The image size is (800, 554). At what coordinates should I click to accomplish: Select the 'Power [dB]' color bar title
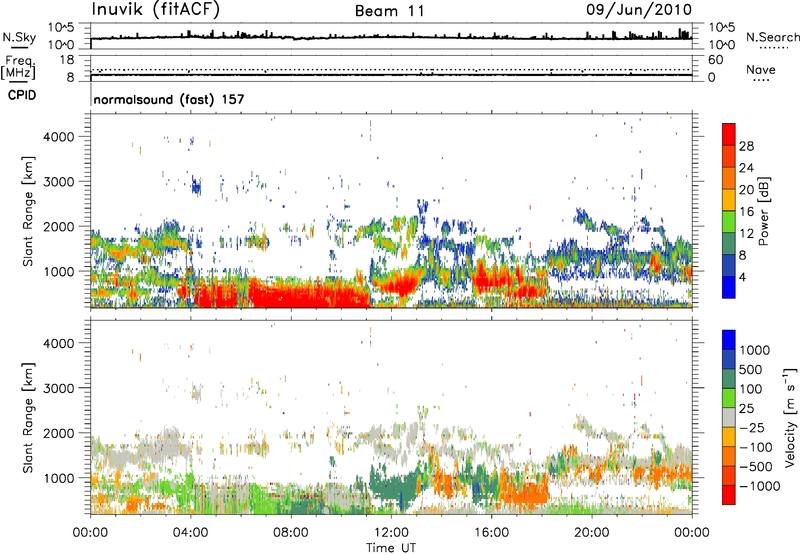[763, 211]
